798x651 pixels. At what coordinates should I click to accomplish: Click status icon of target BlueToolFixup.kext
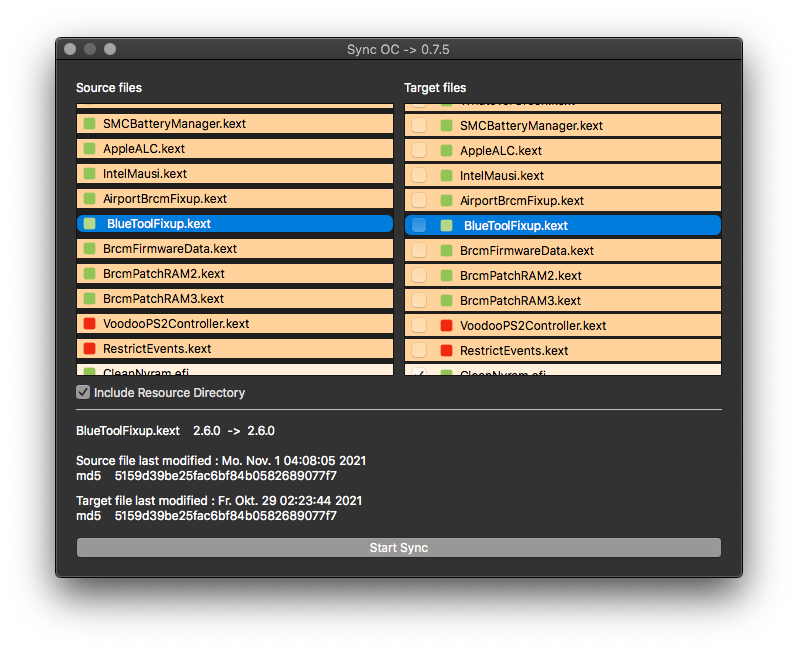446,225
